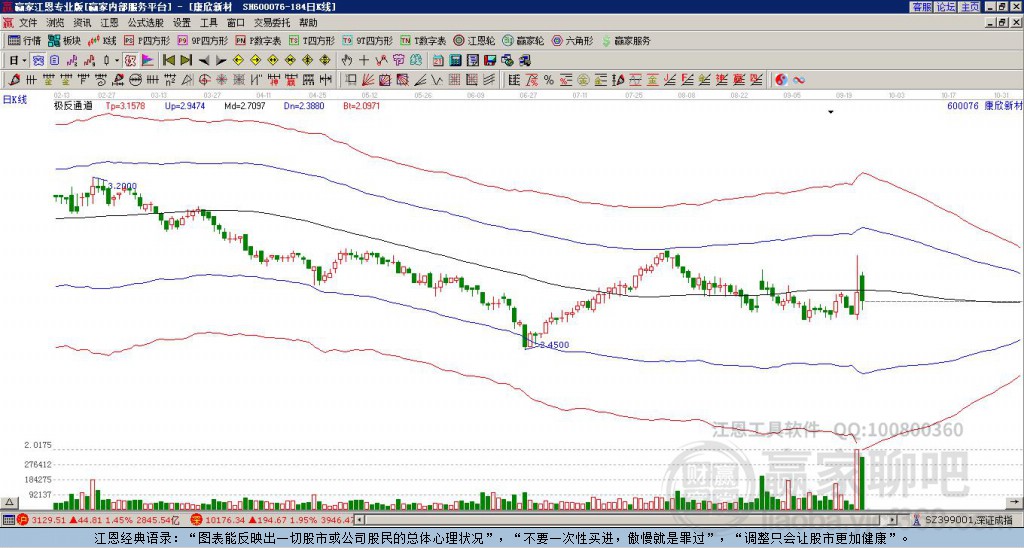Click the colorful pennant flag icon

148,61
